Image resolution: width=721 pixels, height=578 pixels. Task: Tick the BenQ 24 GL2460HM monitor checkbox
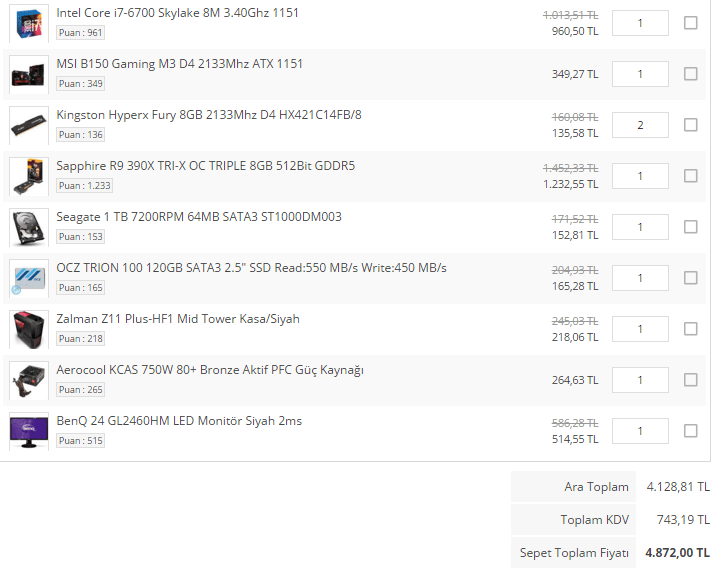691,431
